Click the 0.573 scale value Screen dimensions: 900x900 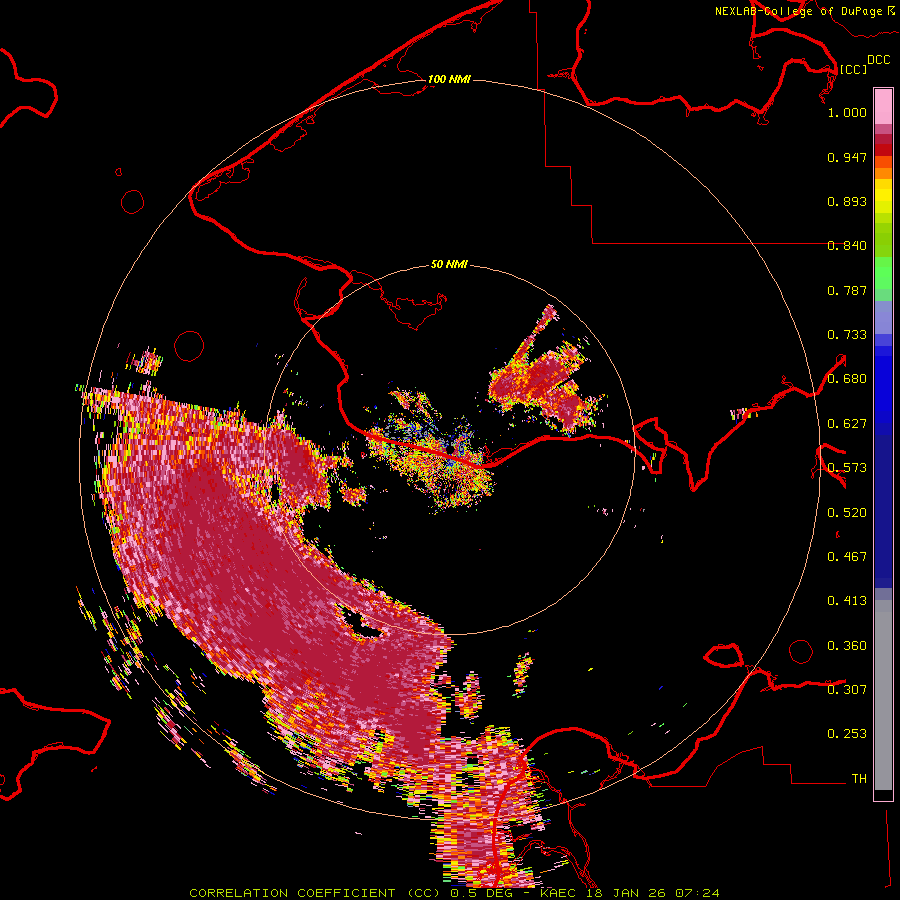click(847, 468)
